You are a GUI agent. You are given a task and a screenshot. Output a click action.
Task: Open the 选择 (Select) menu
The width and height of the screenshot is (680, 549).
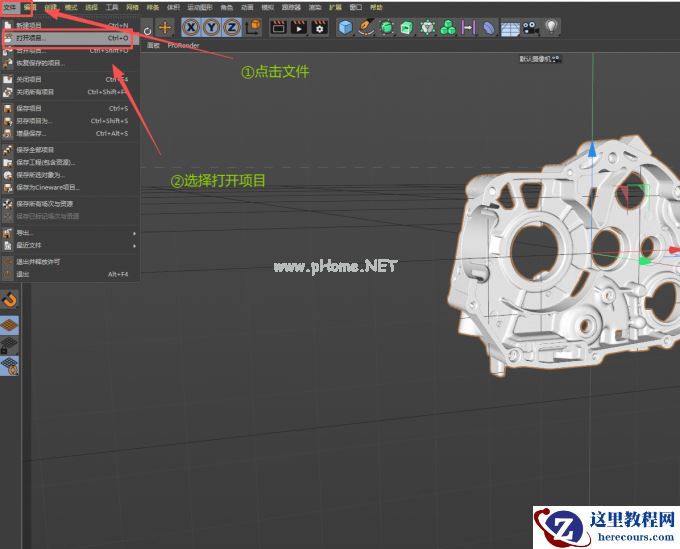pos(91,7)
